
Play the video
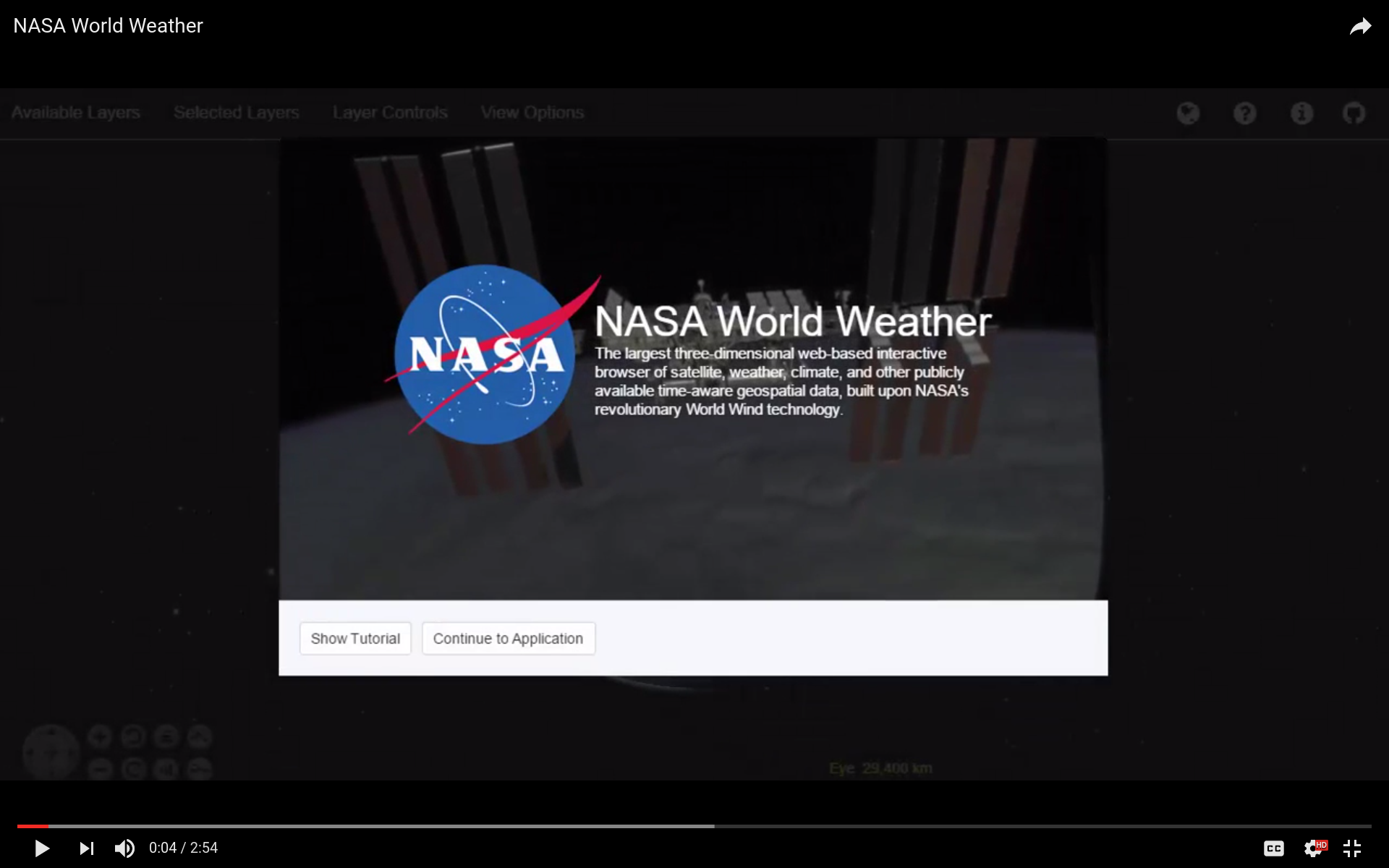[42, 848]
